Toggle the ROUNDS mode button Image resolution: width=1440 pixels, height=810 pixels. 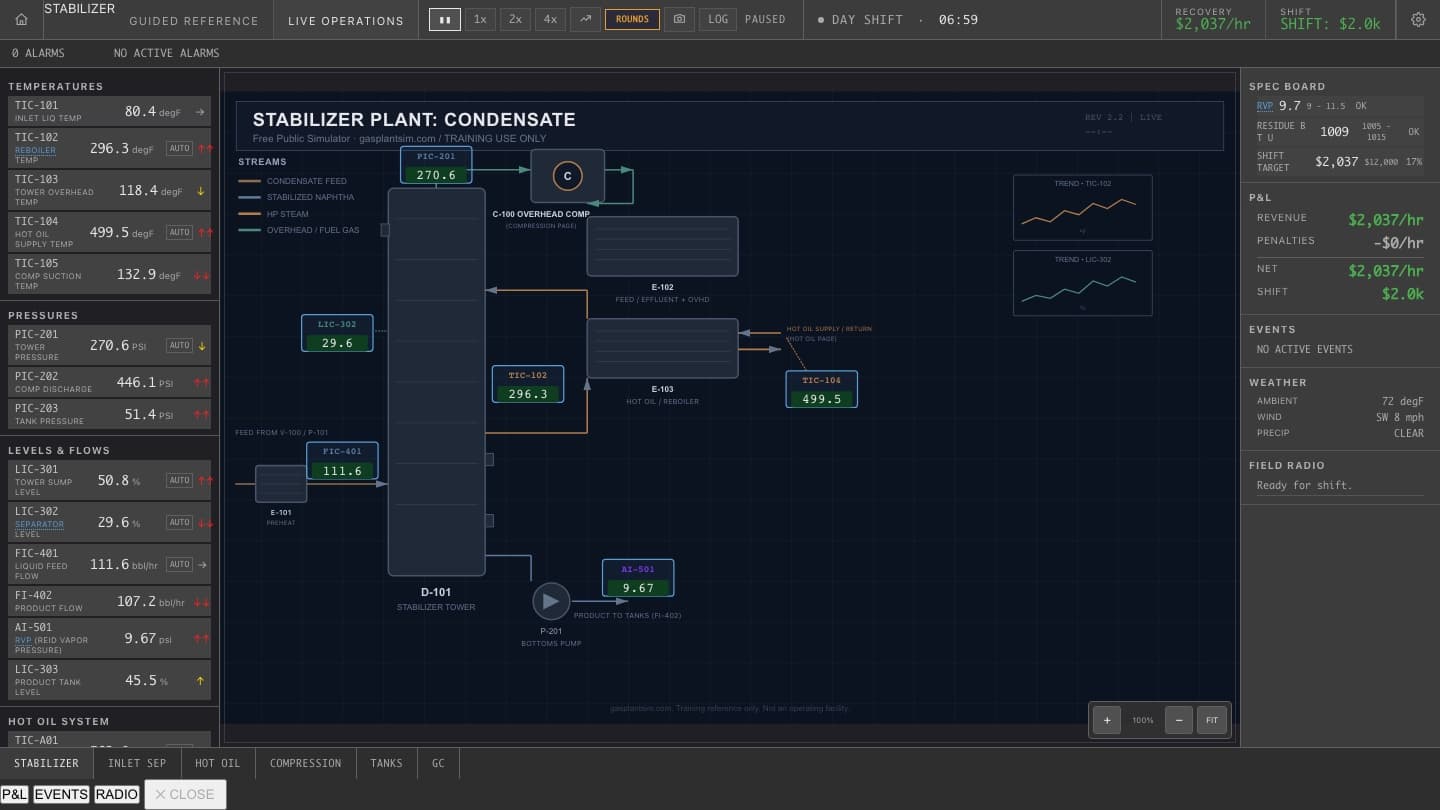point(632,19)
